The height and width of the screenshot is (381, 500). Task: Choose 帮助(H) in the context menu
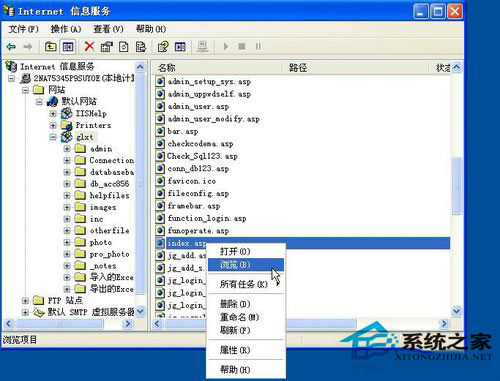pyautogui.click(x=246, y=370)
